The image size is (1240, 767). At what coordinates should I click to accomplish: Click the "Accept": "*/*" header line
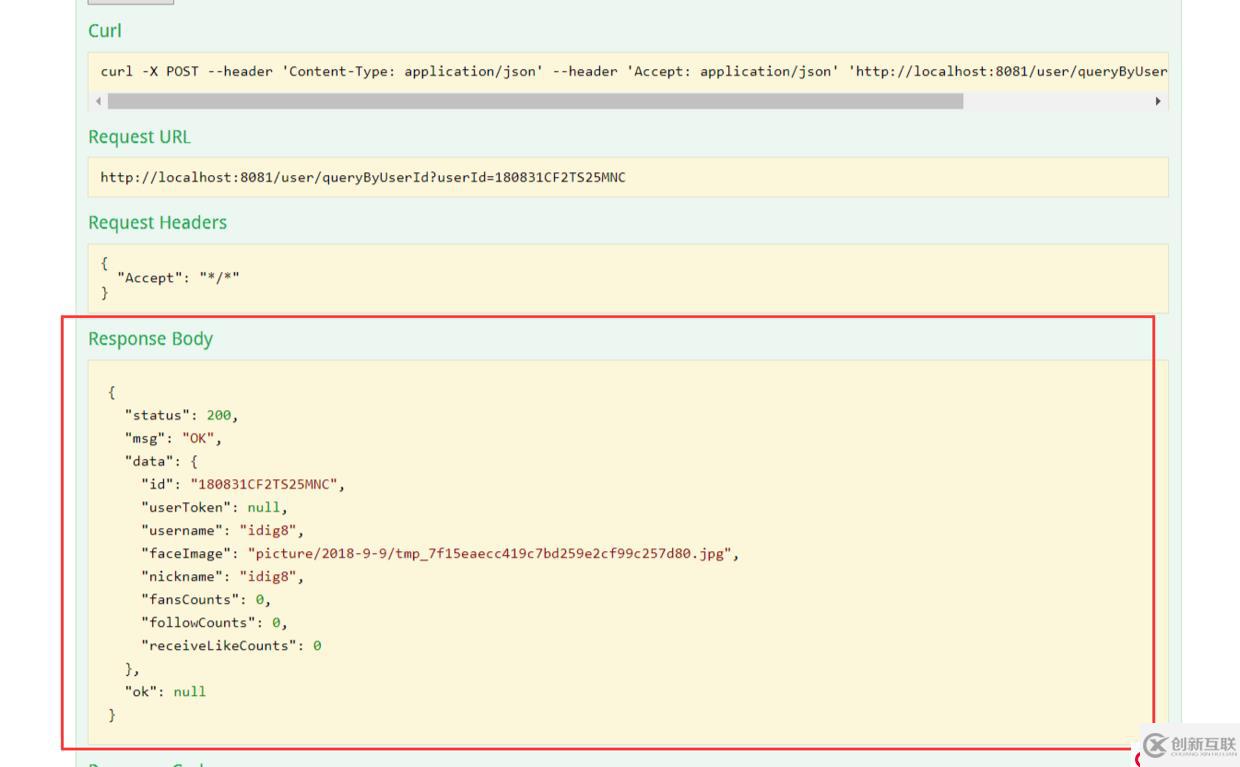coord(178,278)
